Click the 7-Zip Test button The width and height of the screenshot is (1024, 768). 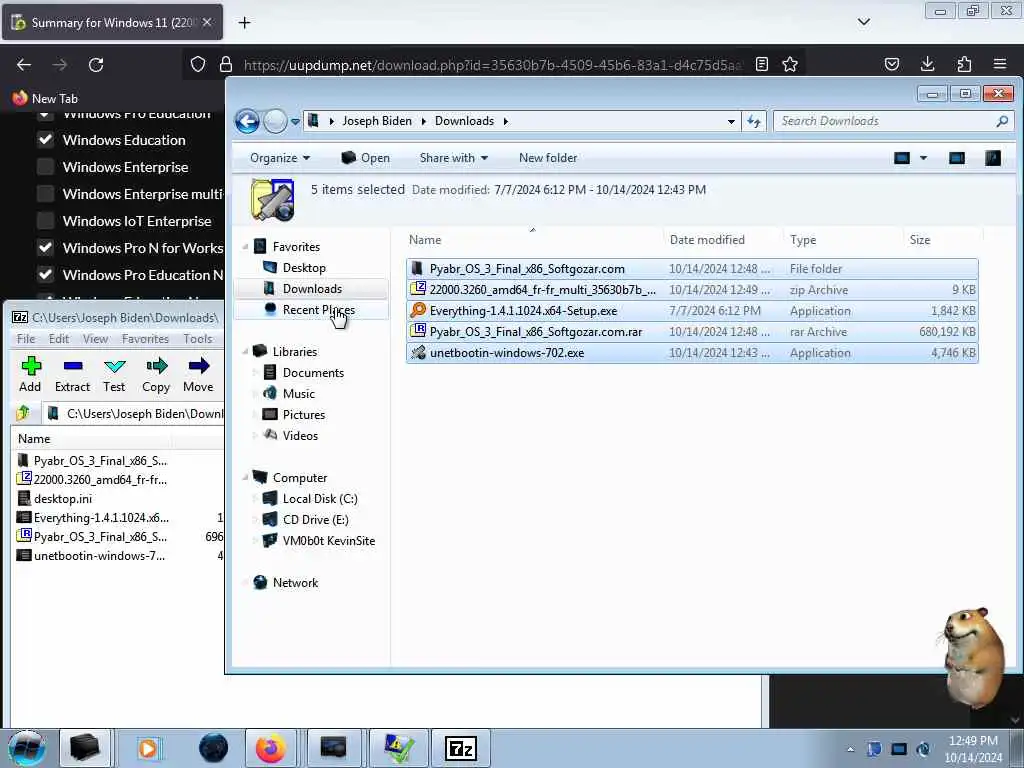point(114,375)
